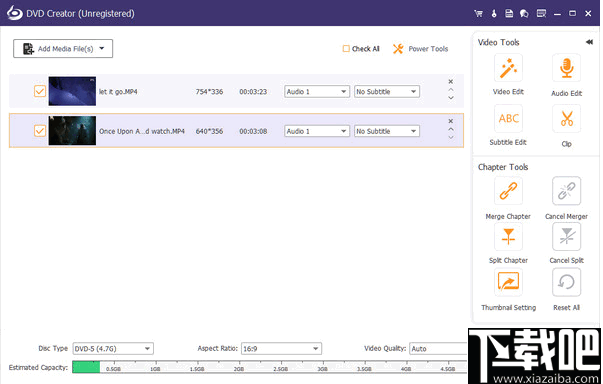Open the shopping cart purchase icon
The height and width of the screenshot is (384, 603).
[478, 13]
